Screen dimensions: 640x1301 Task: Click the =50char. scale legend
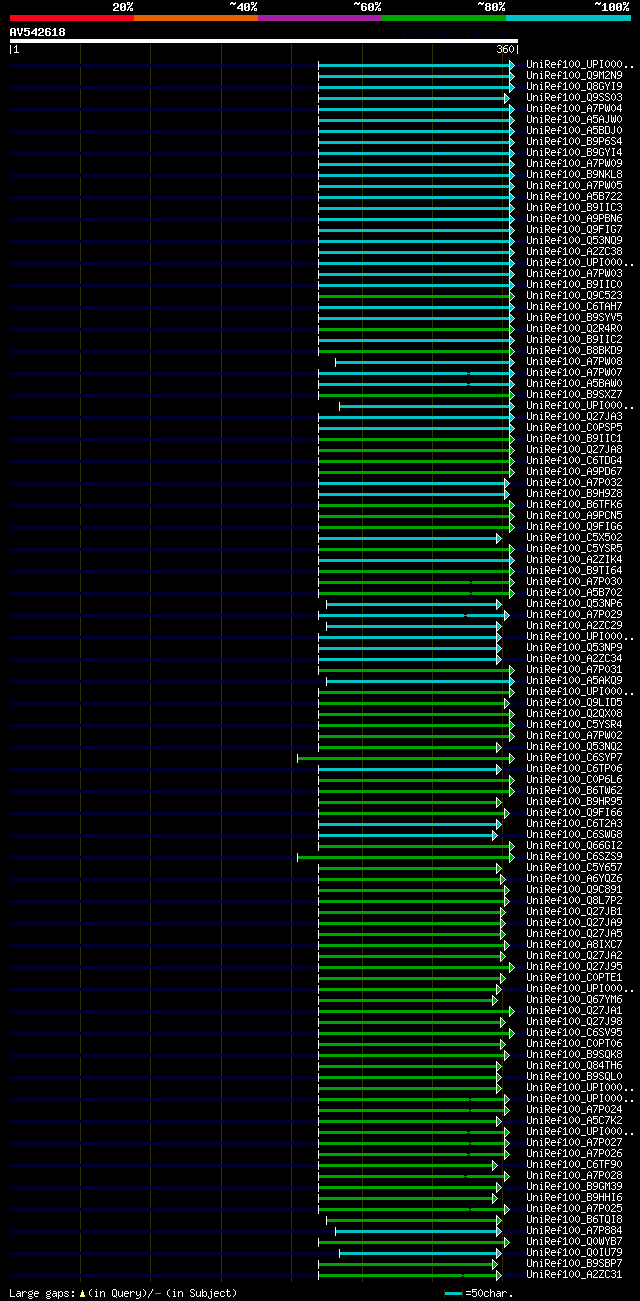point(479,1293)
